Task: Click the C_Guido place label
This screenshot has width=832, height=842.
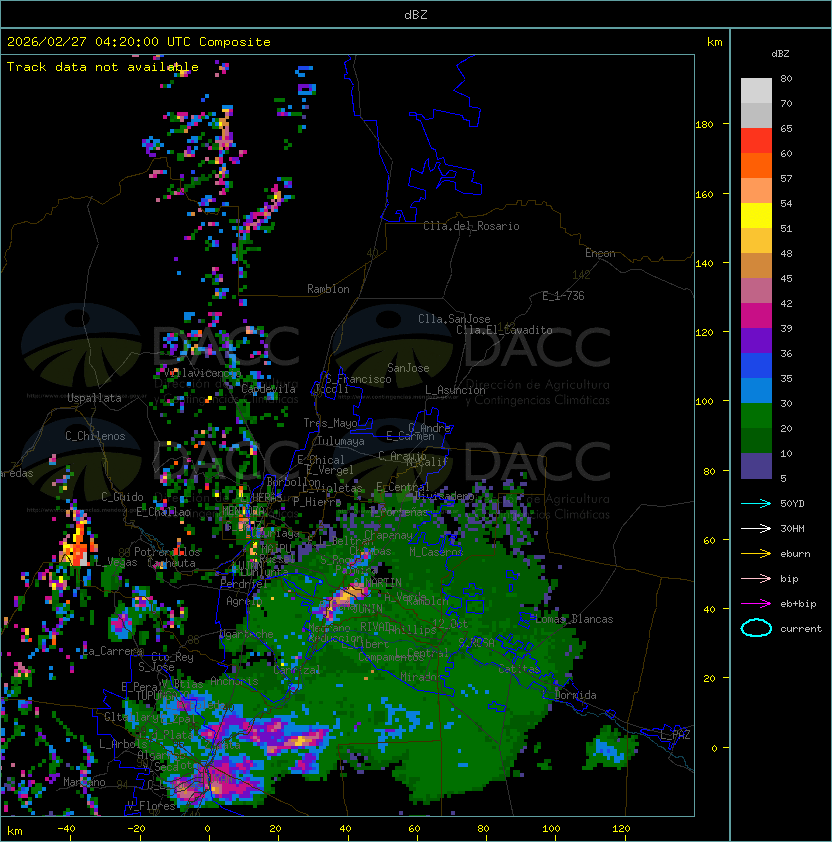Action: pos(122,497)
